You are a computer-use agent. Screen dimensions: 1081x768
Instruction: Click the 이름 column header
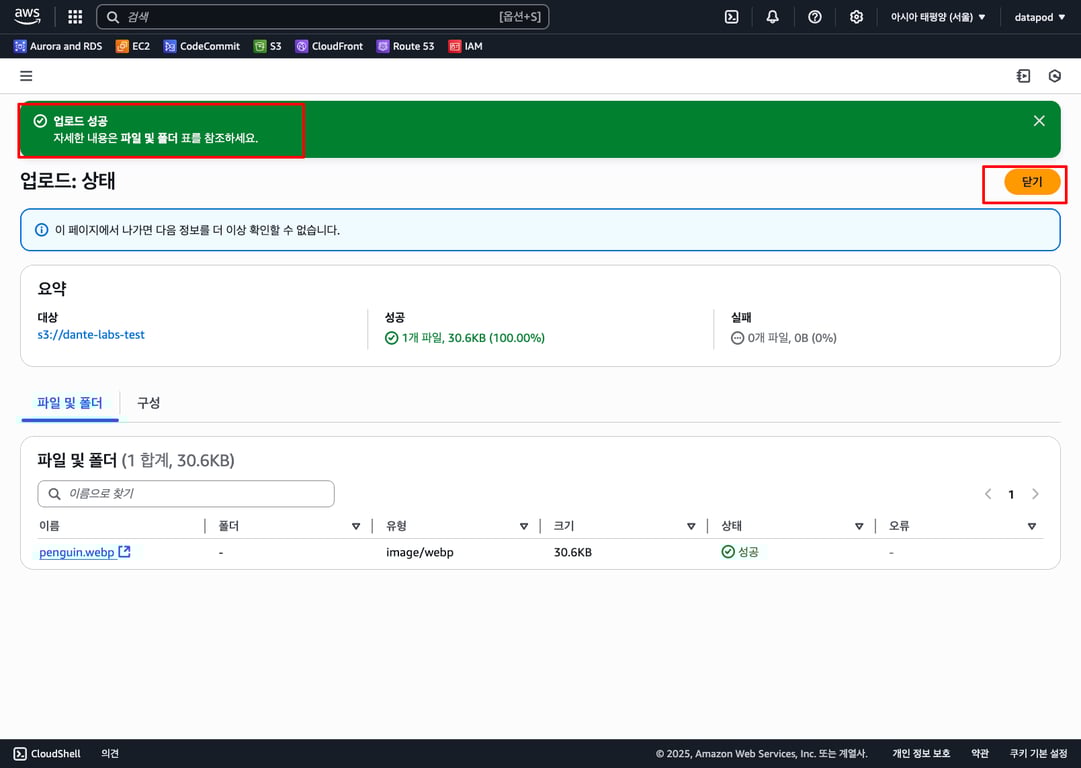(x=50, y=526)
